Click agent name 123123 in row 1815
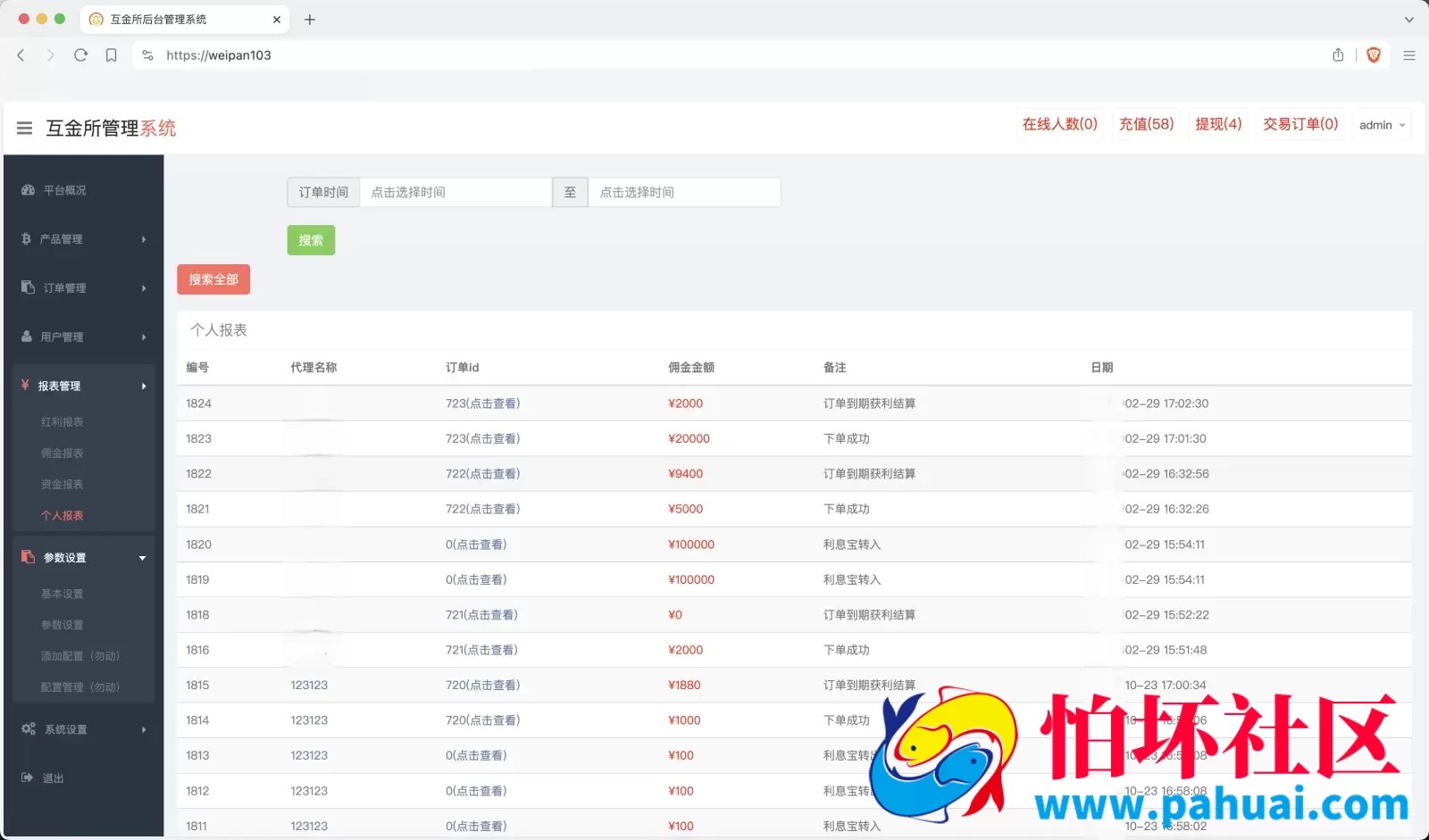The image size is (1429, 840). coord(309,686)
